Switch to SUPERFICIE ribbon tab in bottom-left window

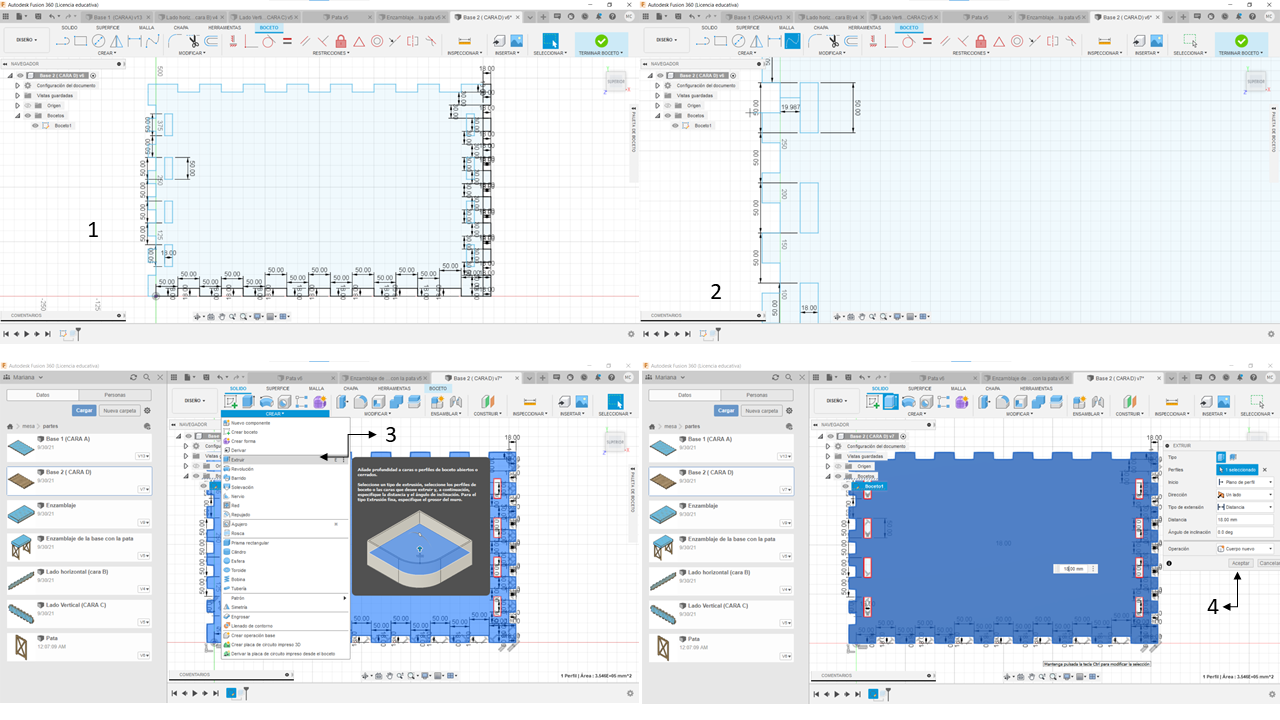pos(278,388)
